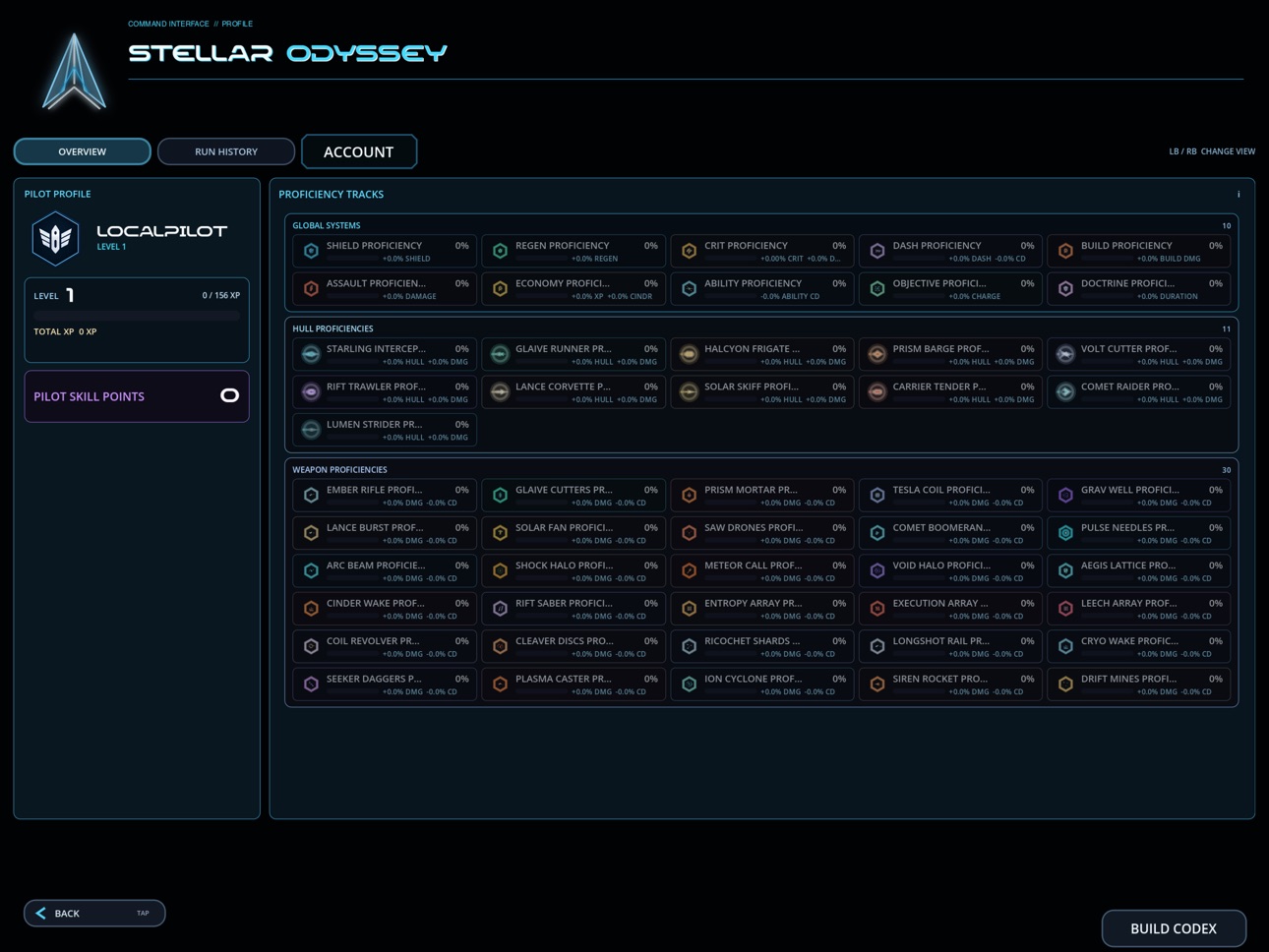Click the Back button
Image resolution: width=1269 pixels, height=952 pixels.
coord(94,913)
